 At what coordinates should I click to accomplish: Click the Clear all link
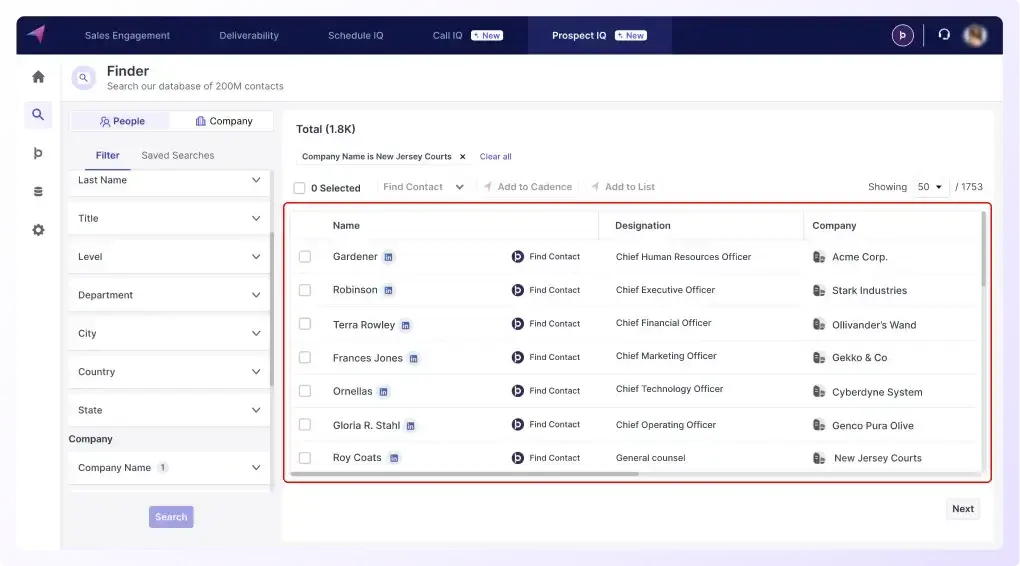point(496,157)
